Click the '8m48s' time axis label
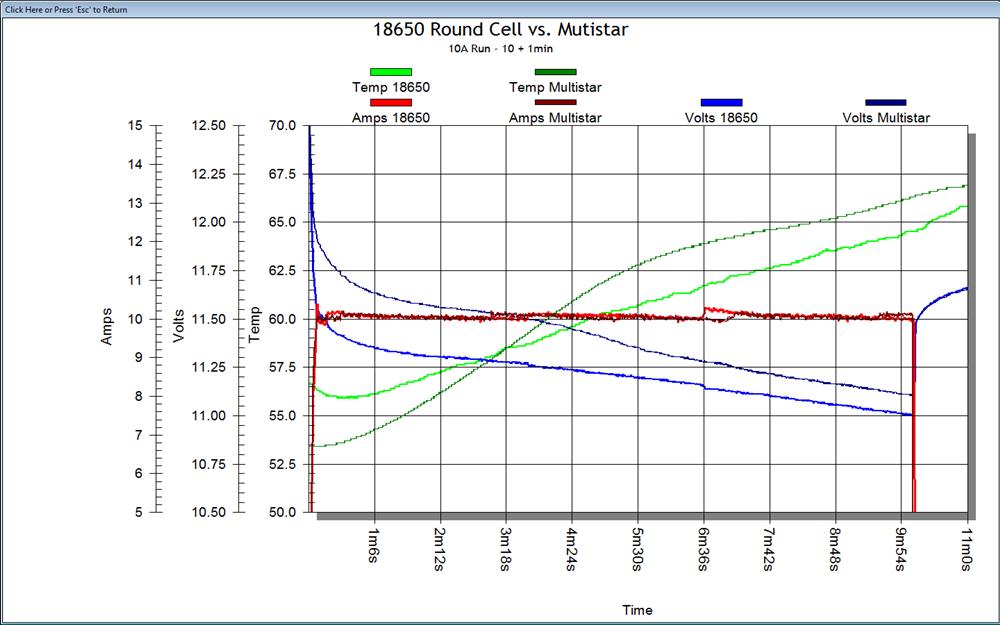This screenshot has height=625, width=1000. [835, 549]
